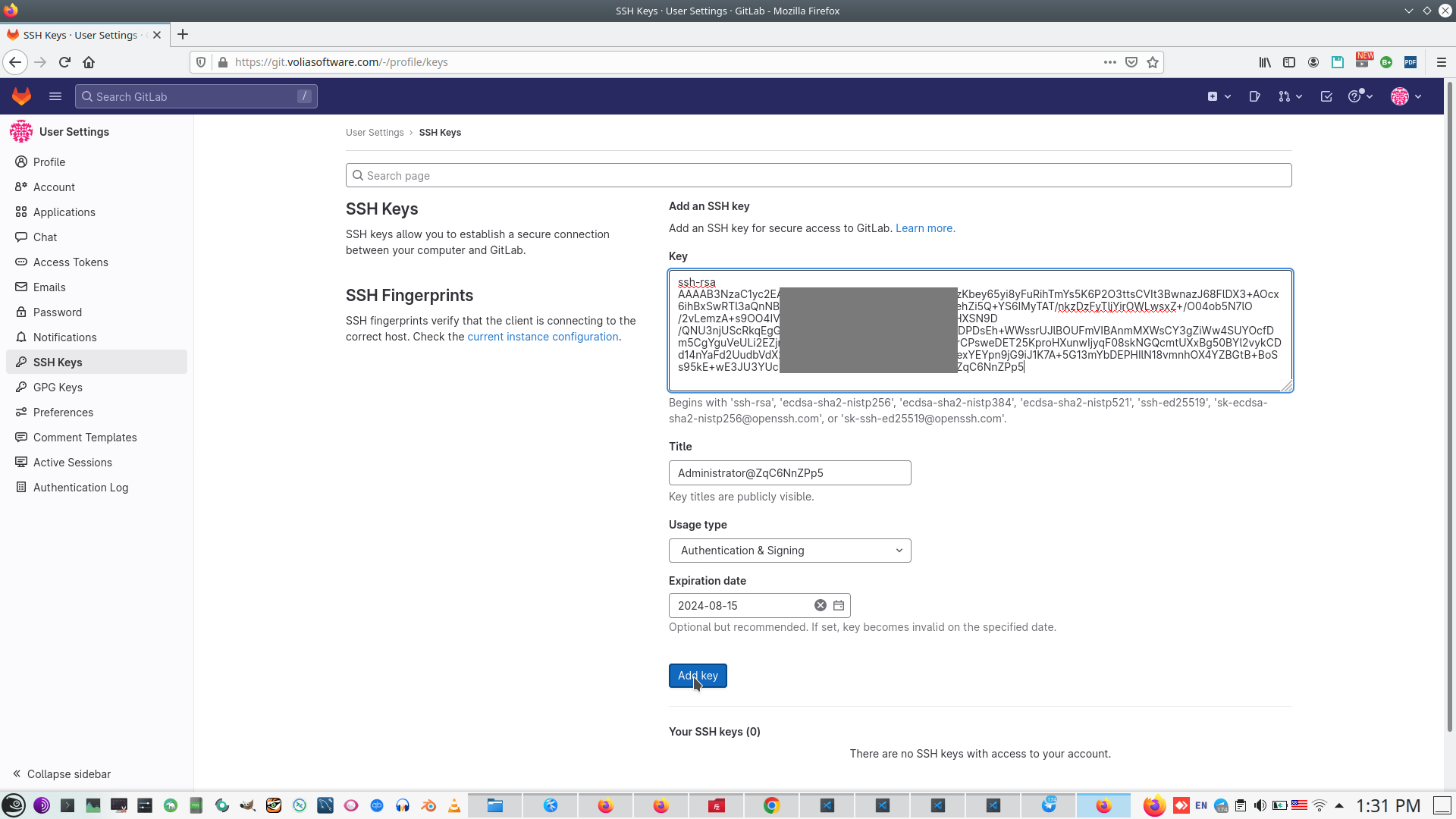This screenshot has height=819, width=1456.
Task: Expand the Usage type dropdown
Action: coord(789,551)
